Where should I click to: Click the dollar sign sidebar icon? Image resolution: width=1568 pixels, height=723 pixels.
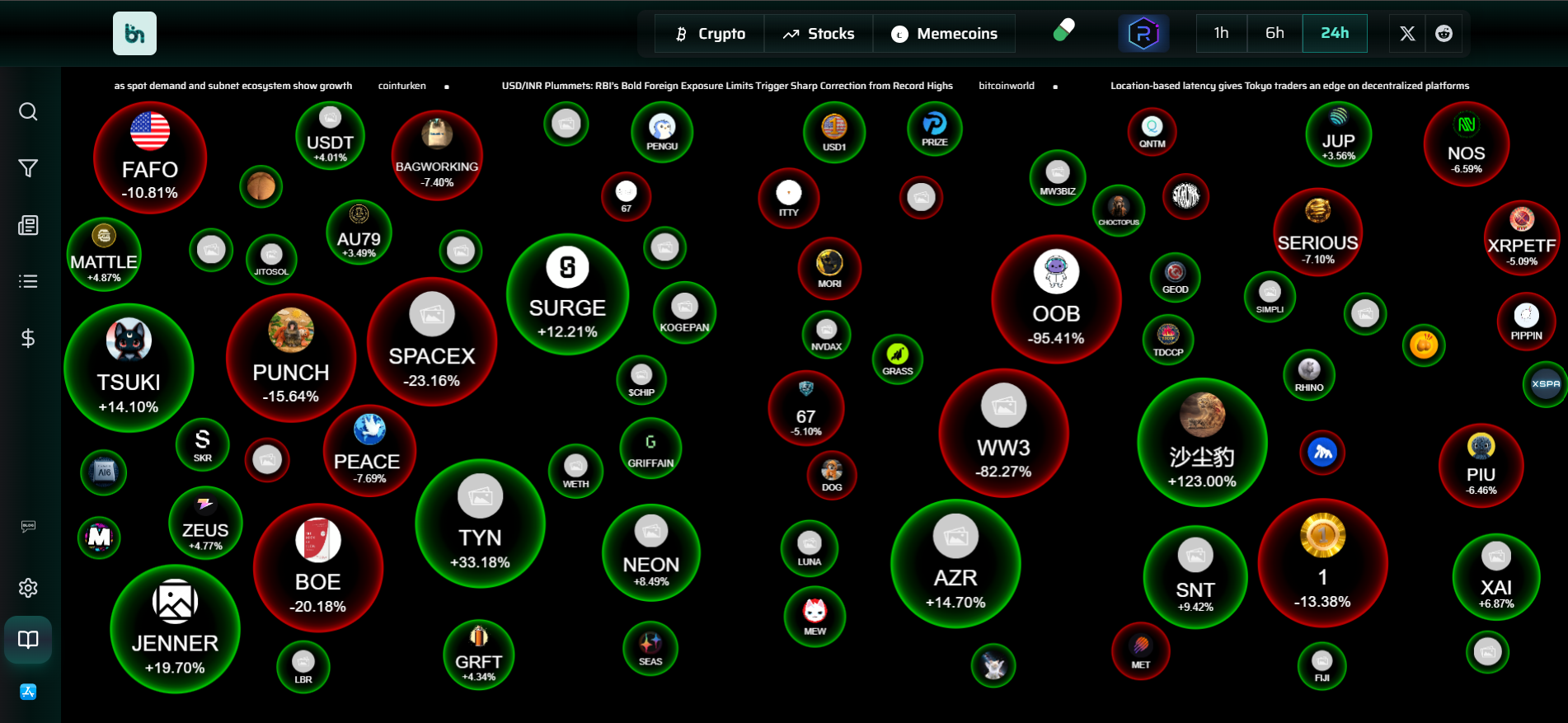pyautogui.click(x=28, y=338)
